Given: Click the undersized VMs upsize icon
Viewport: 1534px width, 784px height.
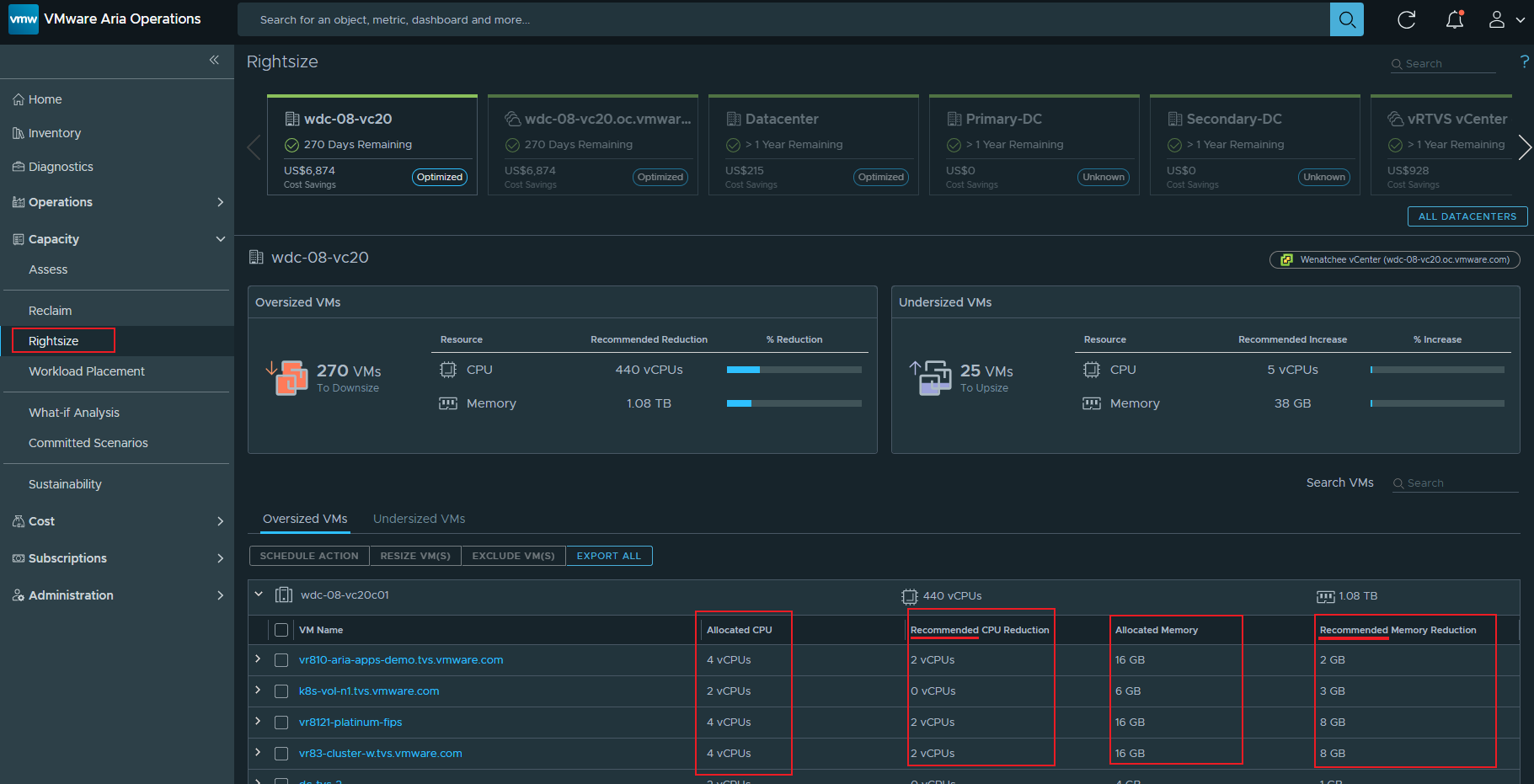Looking at the screenshot, I should 931,377.
